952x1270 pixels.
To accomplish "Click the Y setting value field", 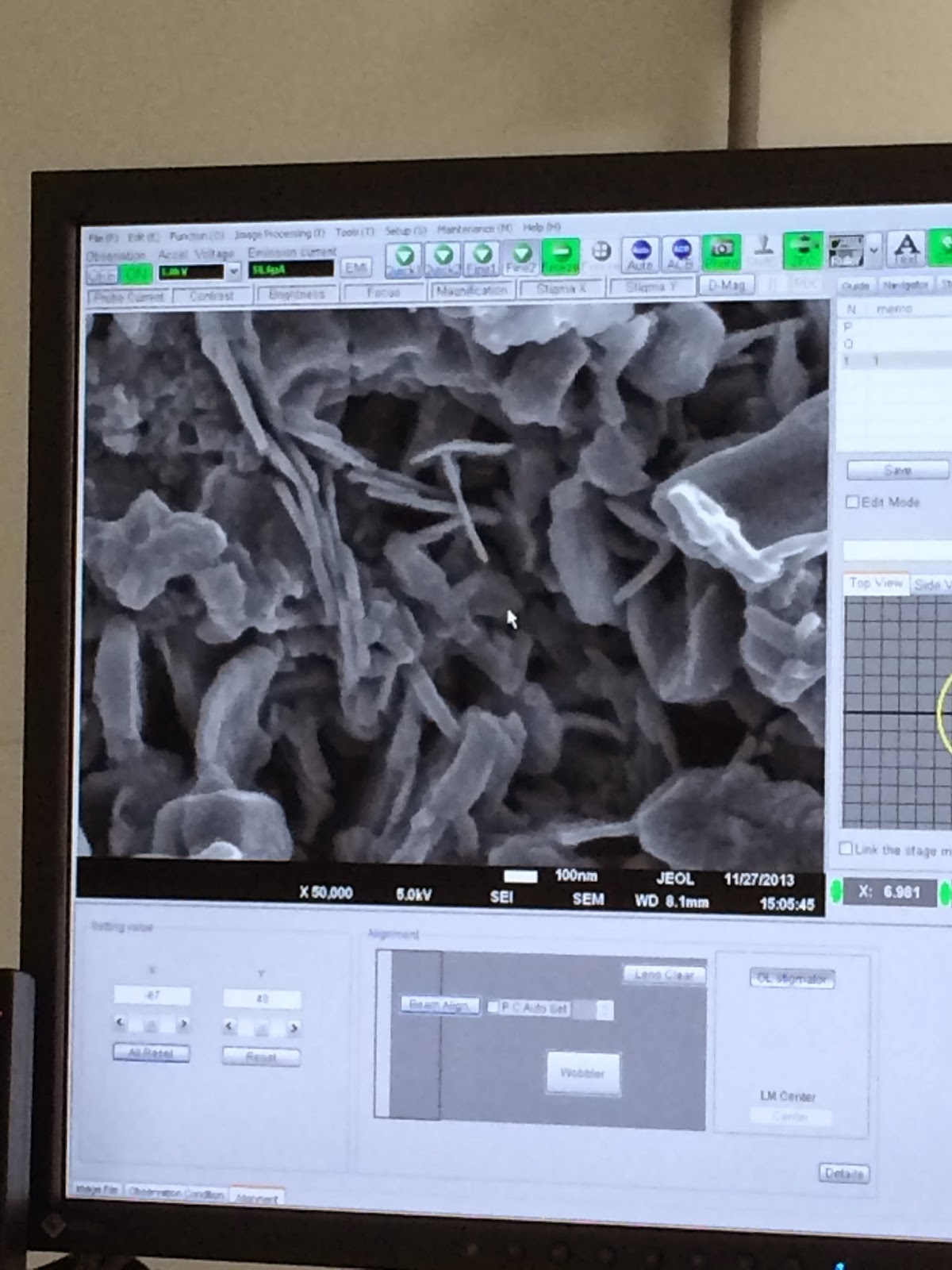I will 262,999.
